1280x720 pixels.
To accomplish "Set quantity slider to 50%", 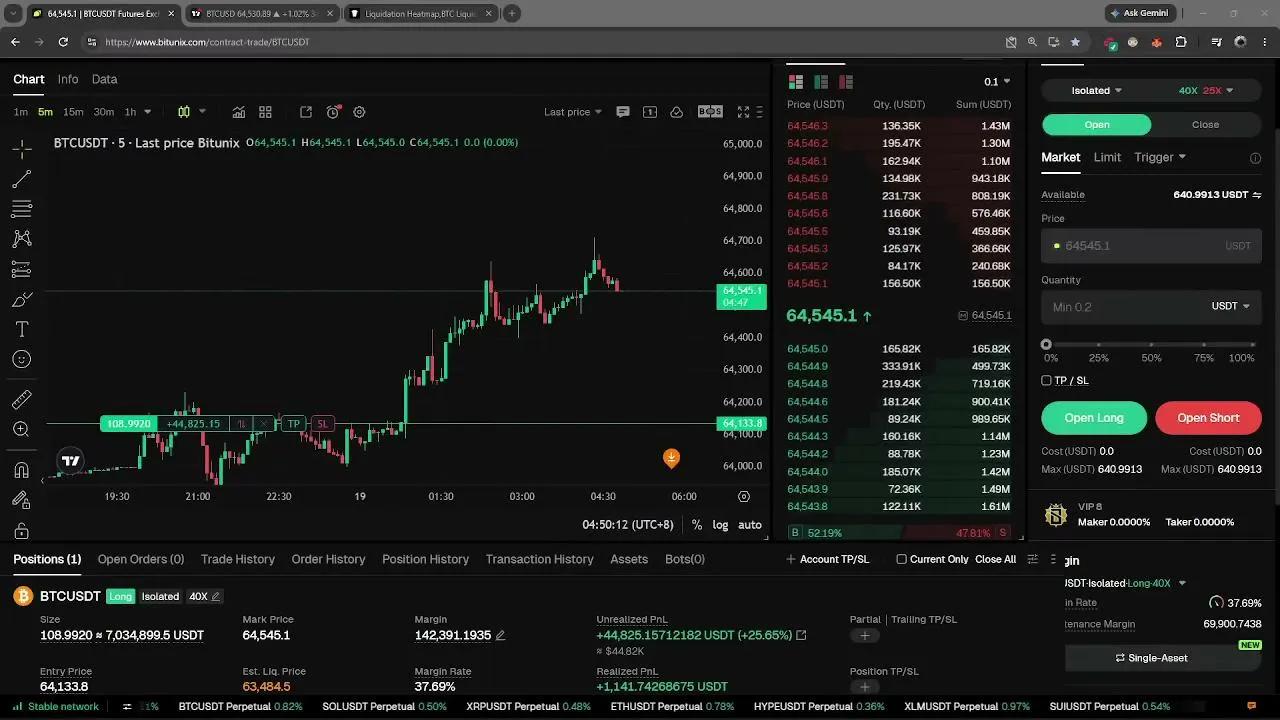I will coord(1151,344).
